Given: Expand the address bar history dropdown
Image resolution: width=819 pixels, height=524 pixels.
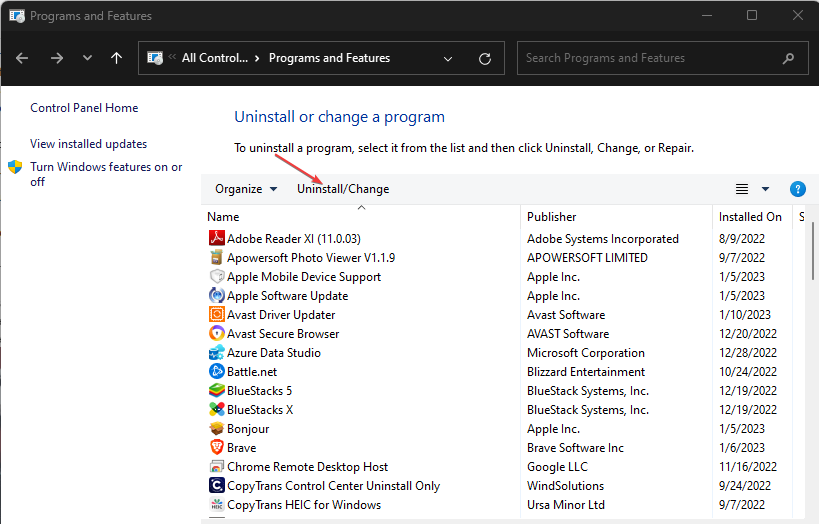Looking at the screenshot, I should tap(452, 58).
